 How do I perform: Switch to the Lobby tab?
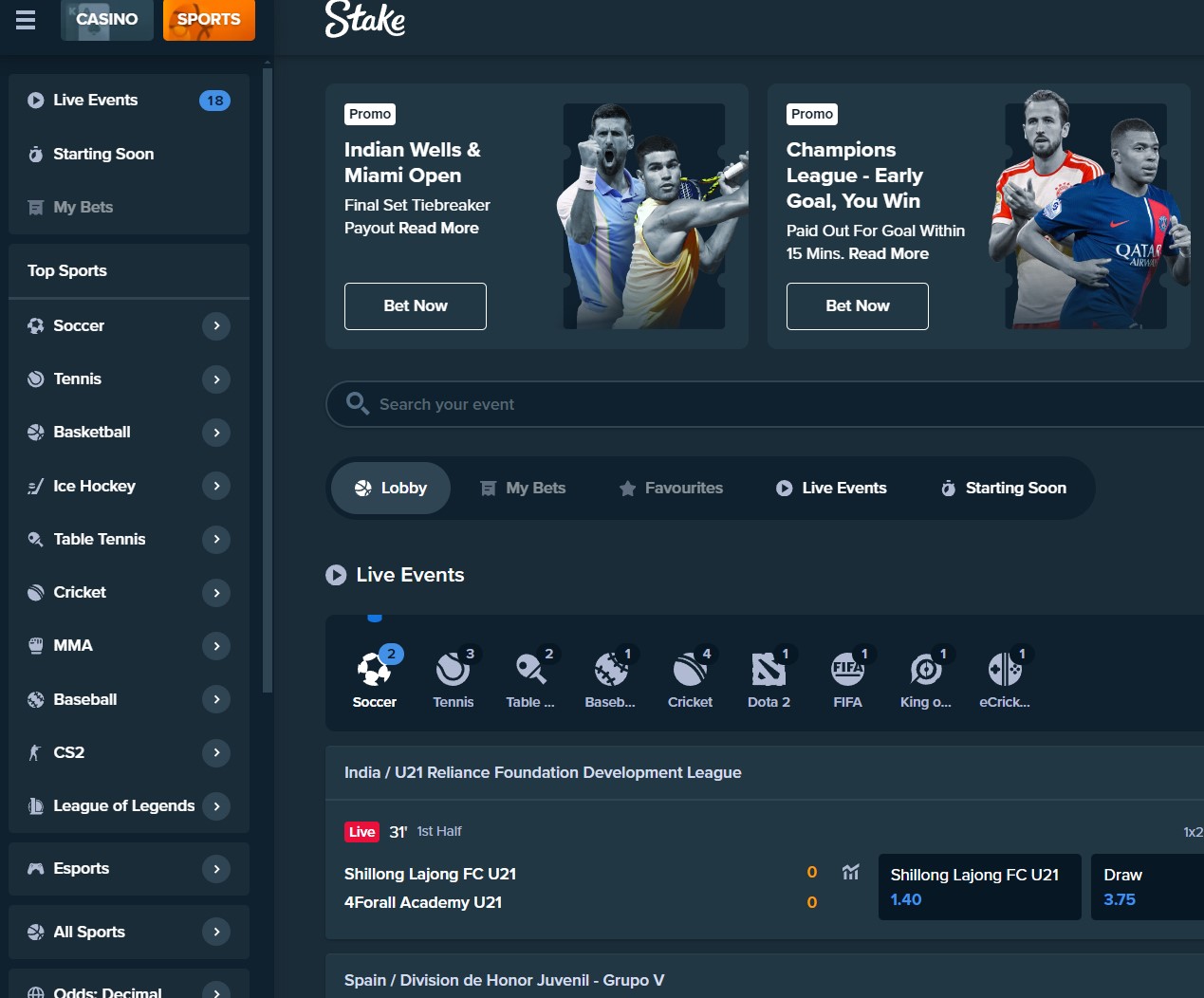point(391,488)
